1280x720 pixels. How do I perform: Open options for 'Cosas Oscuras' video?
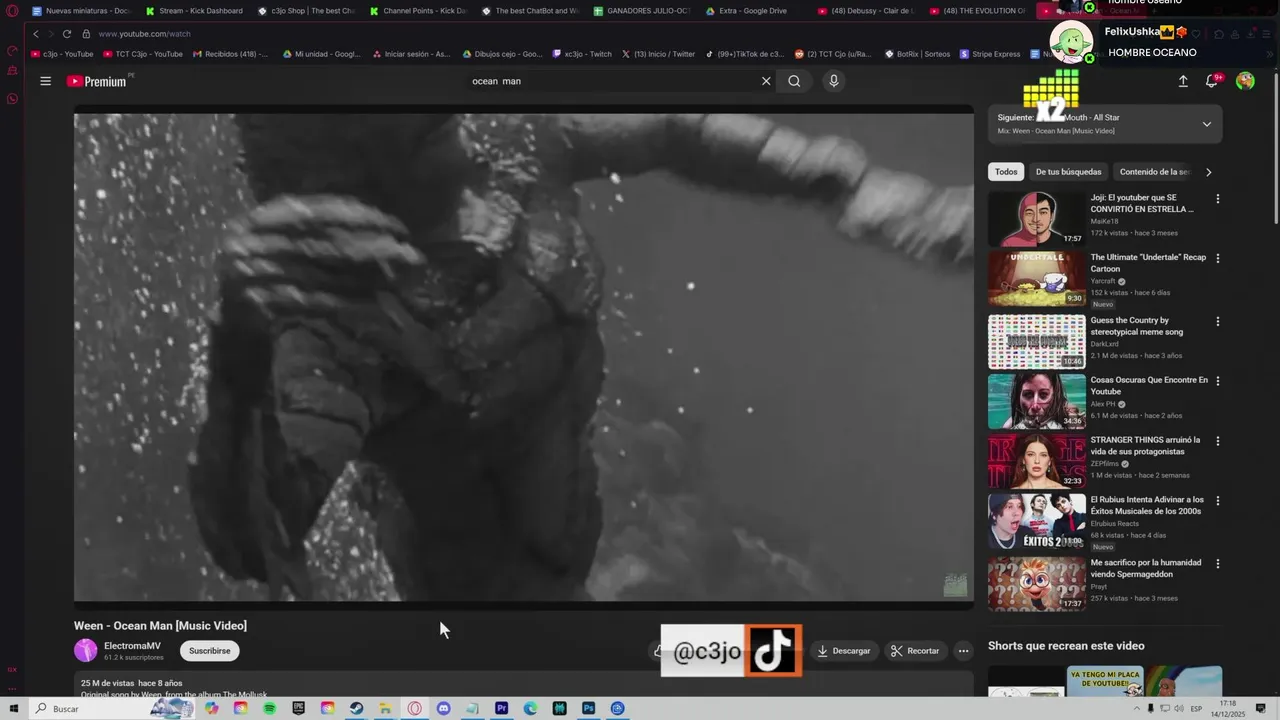pyautogui.click(x=1217, y=381)
